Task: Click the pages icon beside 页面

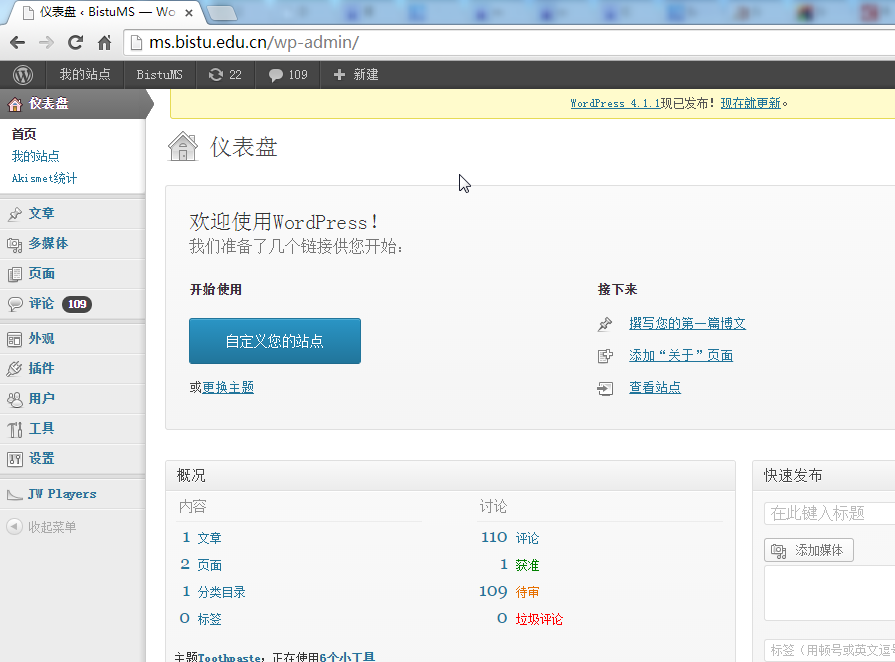Action: 15,275
